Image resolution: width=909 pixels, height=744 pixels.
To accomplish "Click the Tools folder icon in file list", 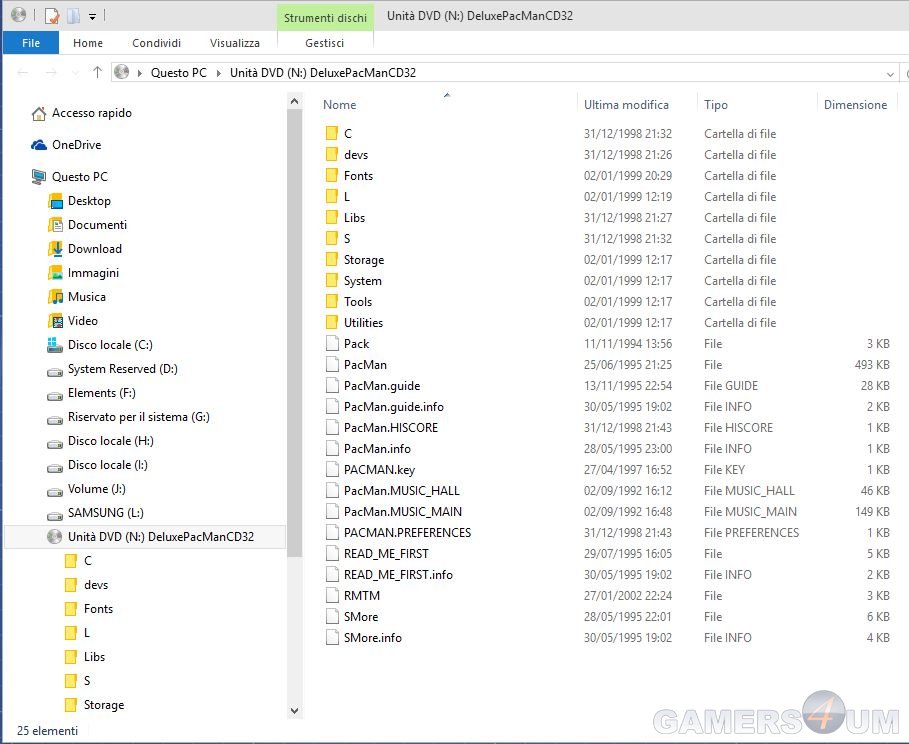I will click(x=332, y=302).
